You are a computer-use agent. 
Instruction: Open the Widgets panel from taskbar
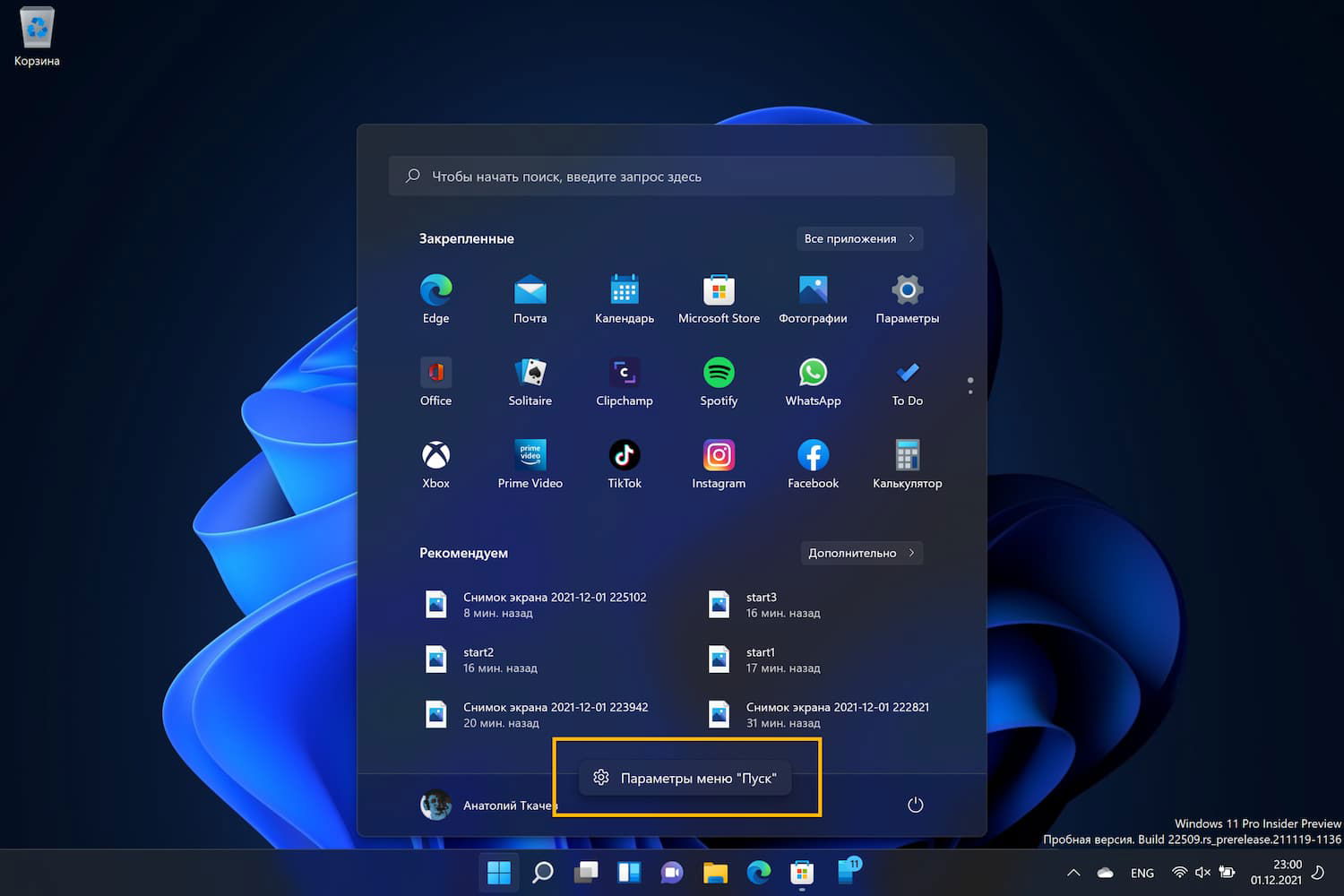point(629,872)
